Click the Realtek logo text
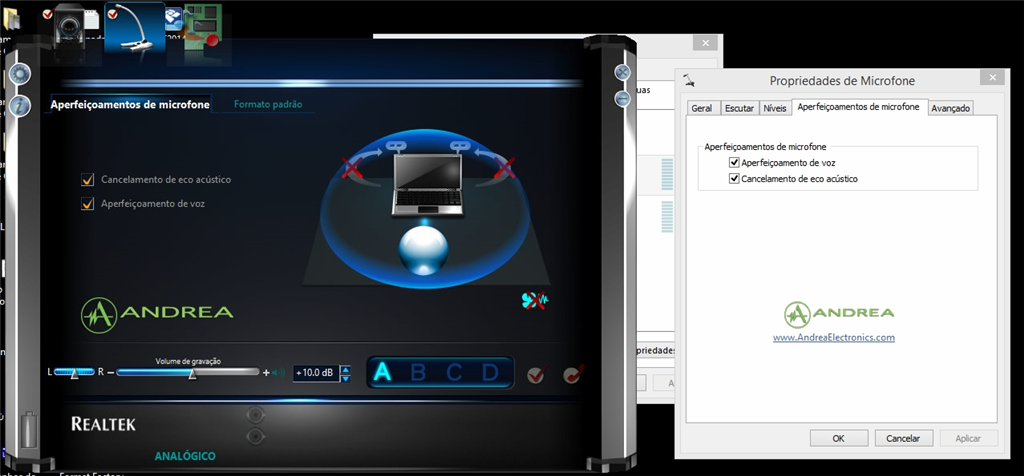 [104, 424]
